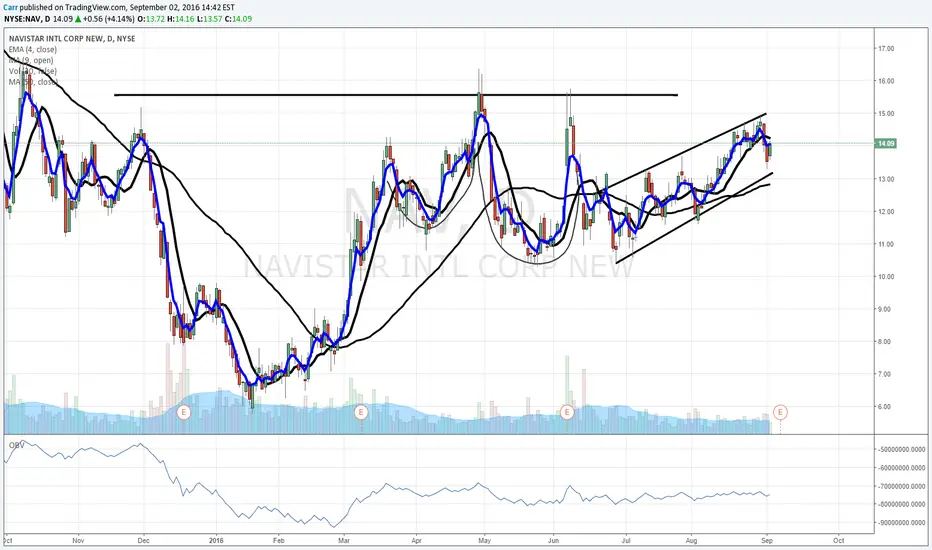This screenshot has height=550, width=932.
Task: Click the 12.00 price axis label
Action: pos(886,212)
